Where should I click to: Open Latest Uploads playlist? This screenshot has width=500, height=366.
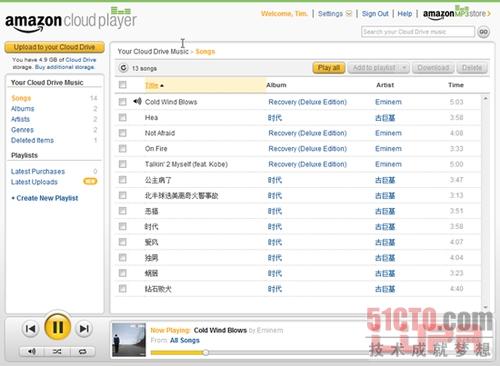tap(34, 182)
